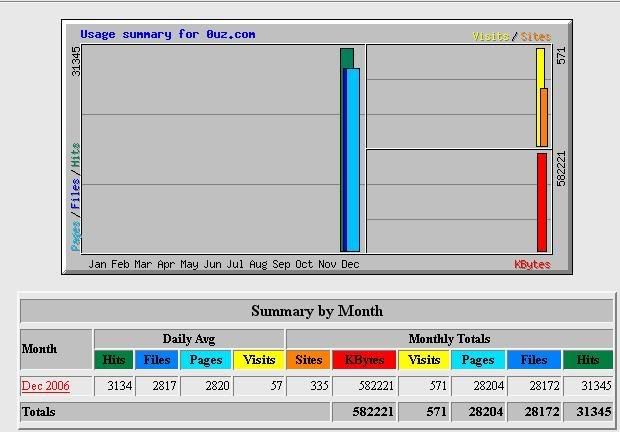The width and height of the screenshot is (620, 432).
Task: Click the red KBytes column header
Action: [363, 359]
